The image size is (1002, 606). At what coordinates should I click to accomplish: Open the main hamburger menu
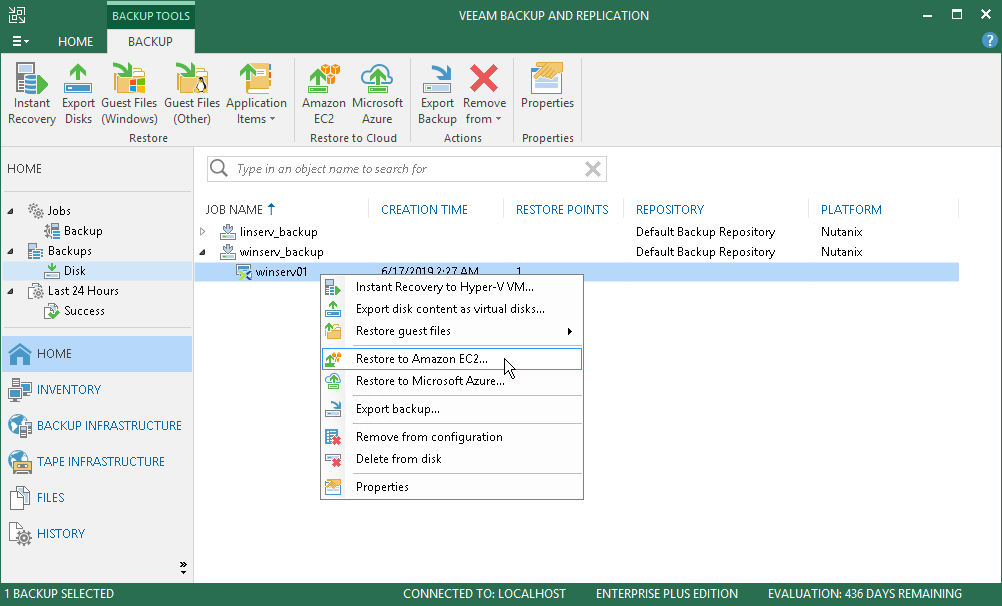(20, 42)
